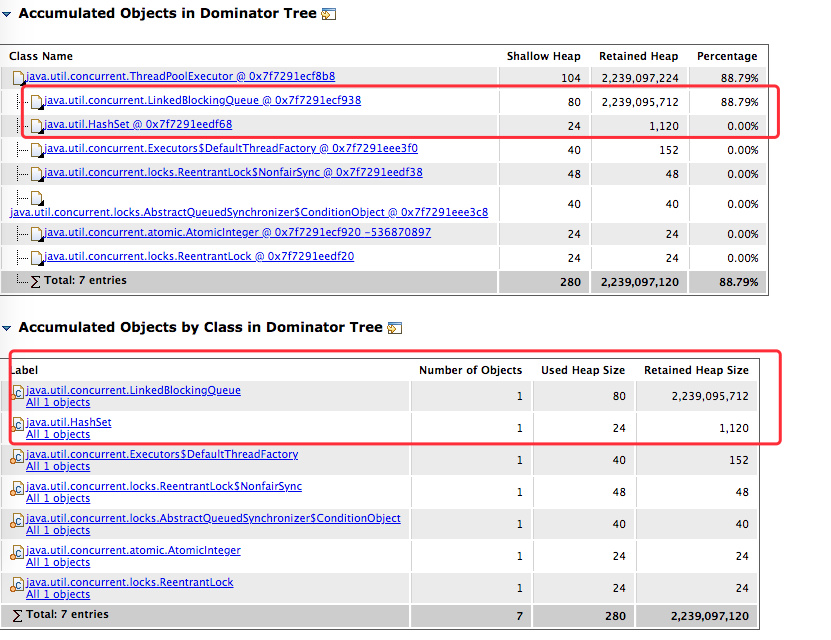Open AtomicInteger @ 0x7f7291ecf920 object link
This screenshot has width=831, height=640.
pos(238,232)
